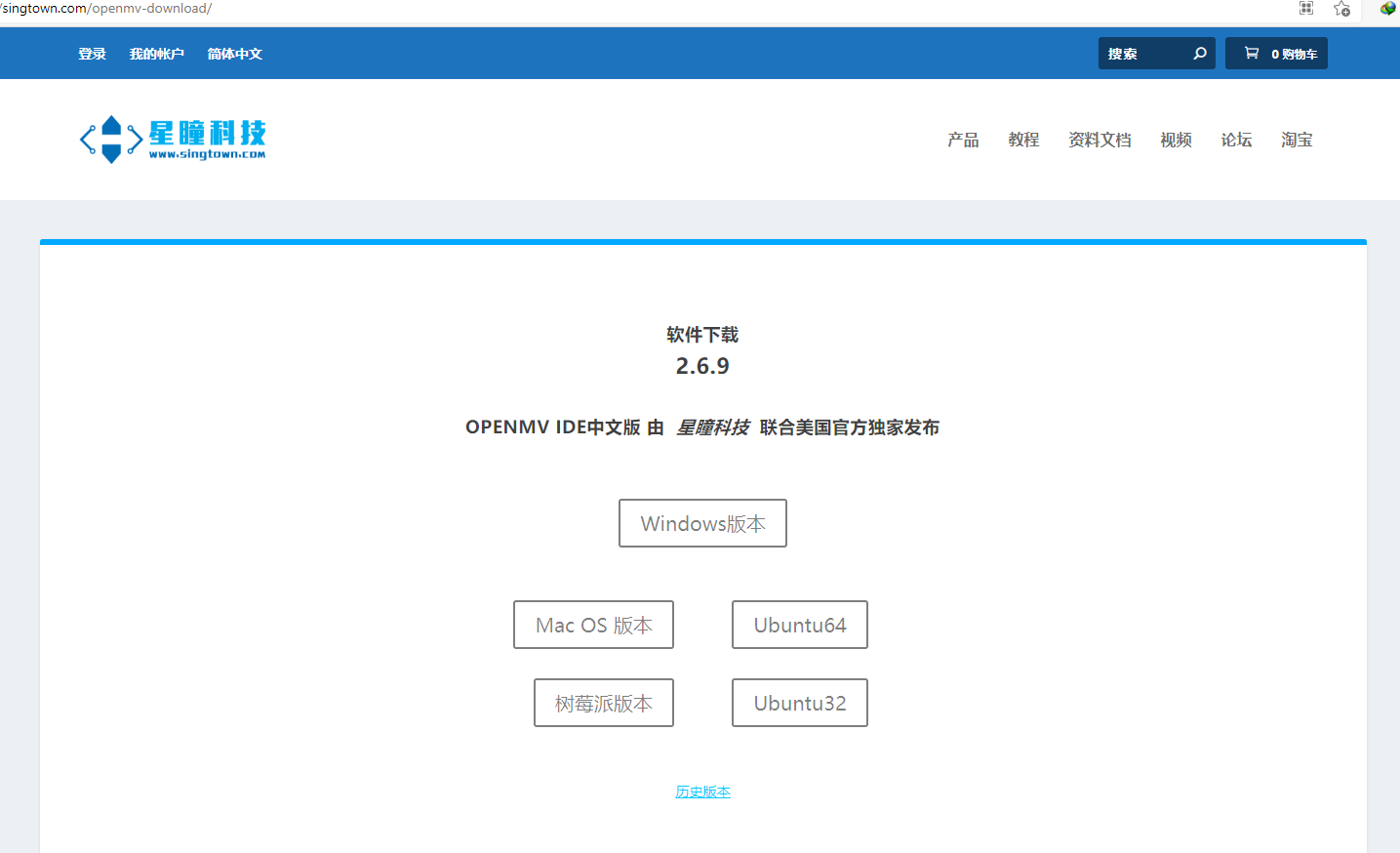Download the Windows版本 installer
This screenshot has width=1400, height=853.
(702, 523)
